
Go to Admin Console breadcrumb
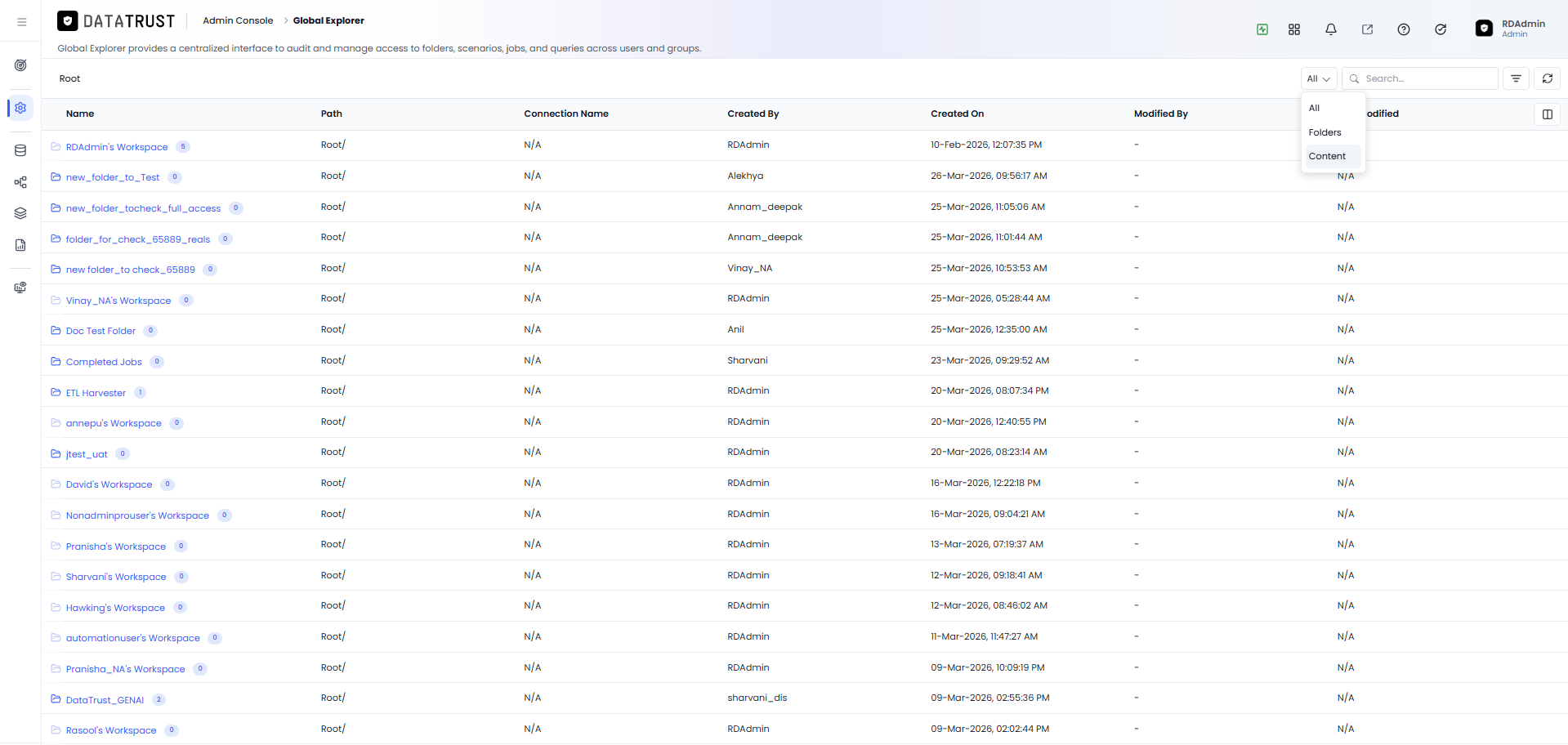(x=238, y=20)
